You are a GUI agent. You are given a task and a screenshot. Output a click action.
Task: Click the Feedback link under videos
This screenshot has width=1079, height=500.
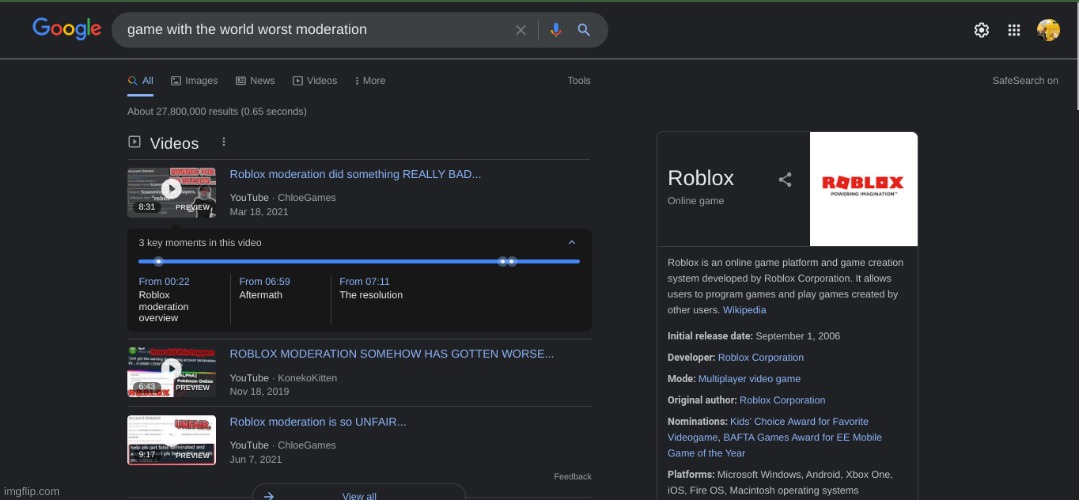pos(573,477)
